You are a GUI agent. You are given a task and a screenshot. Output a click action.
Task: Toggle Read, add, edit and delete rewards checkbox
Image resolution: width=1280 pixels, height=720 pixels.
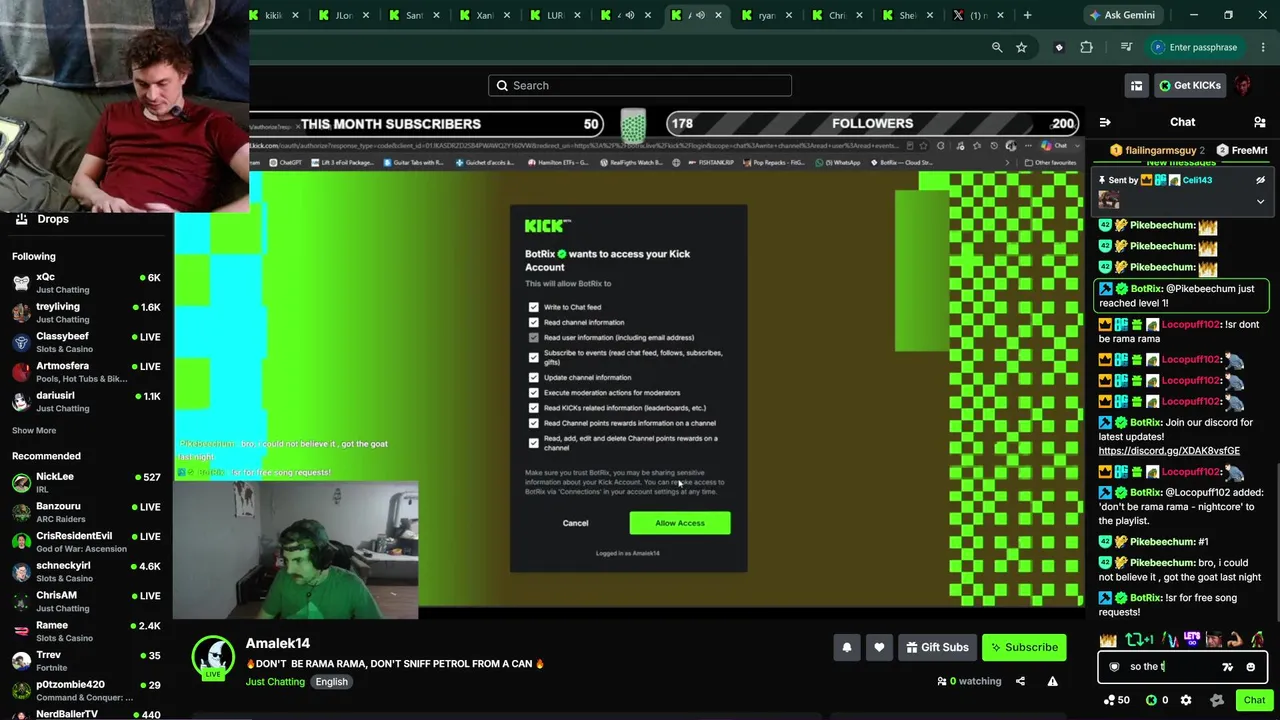[534, 443]
